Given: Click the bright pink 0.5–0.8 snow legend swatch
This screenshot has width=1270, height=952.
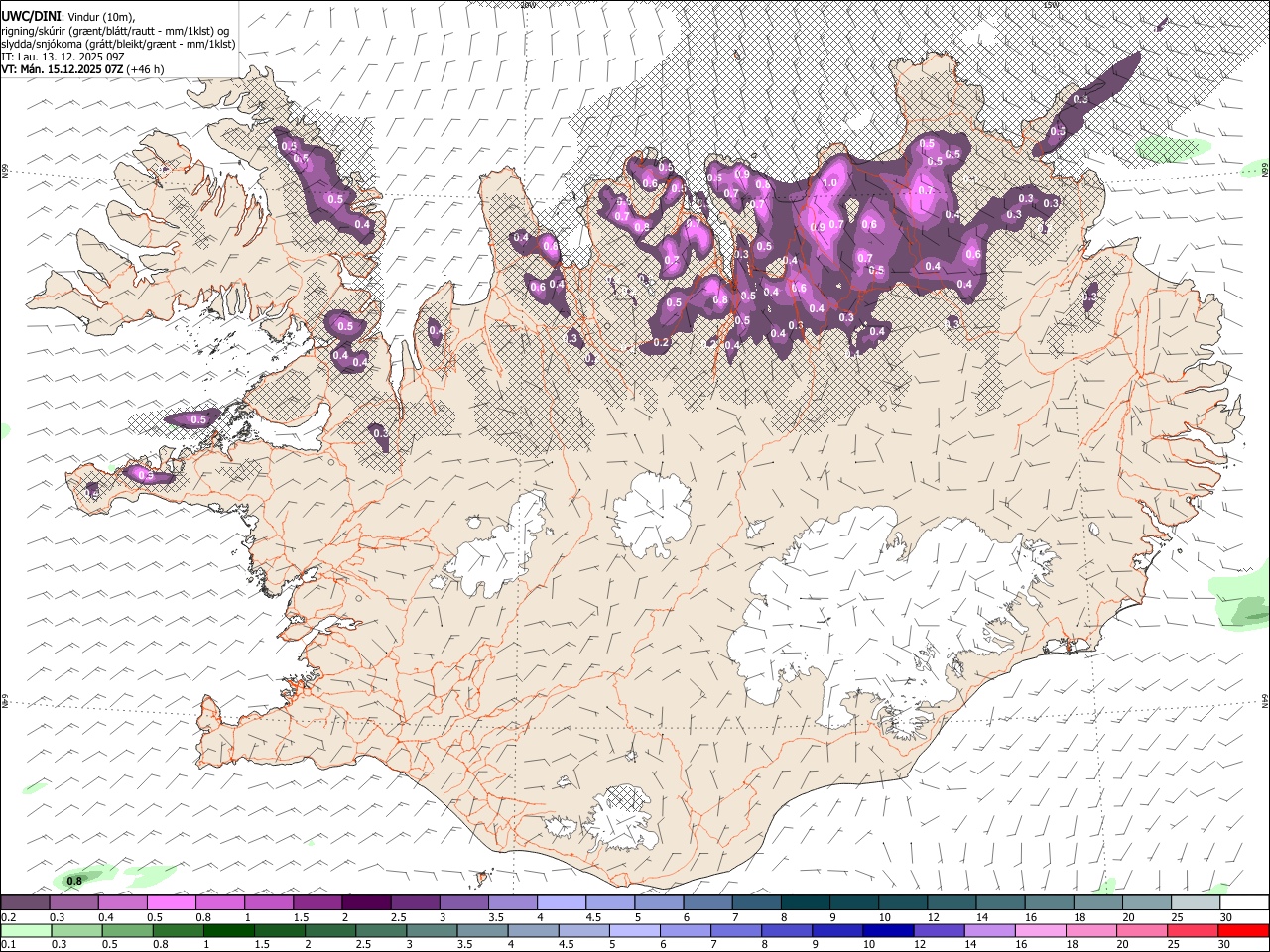Looking at the screenshot, I should click(x=172, y=902).
